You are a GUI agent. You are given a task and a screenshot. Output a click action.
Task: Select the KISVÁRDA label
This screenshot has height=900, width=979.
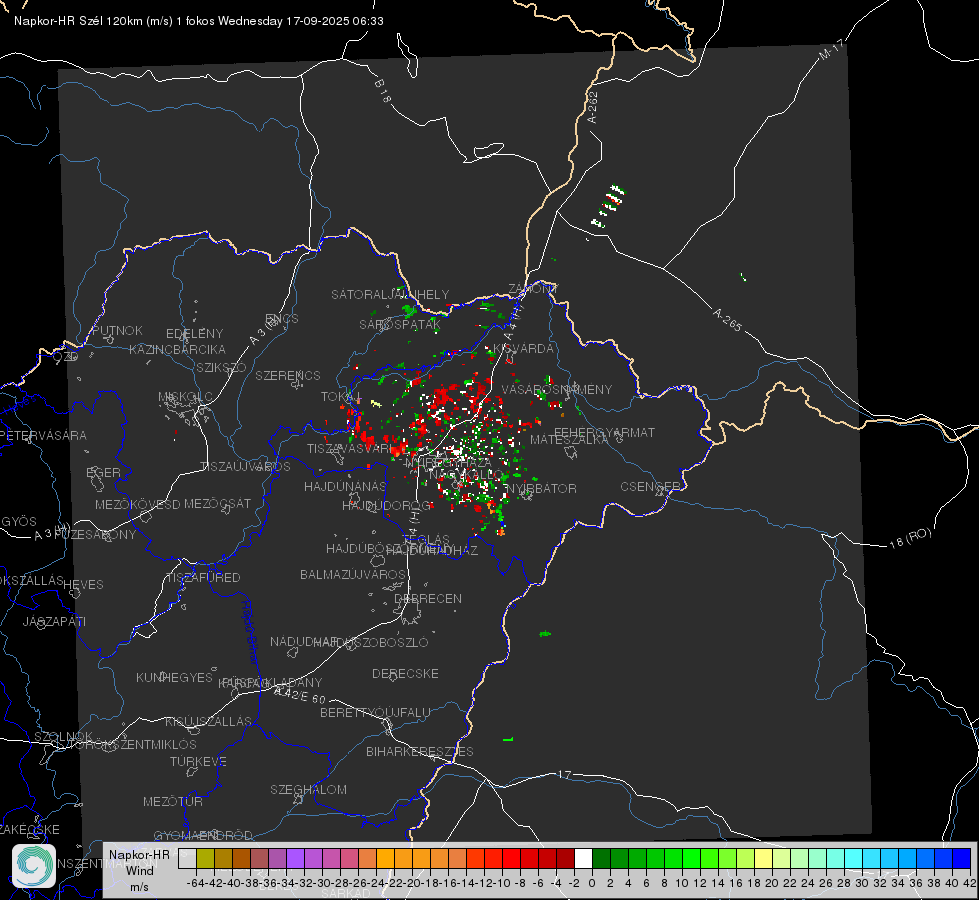(x=524, y=348)
